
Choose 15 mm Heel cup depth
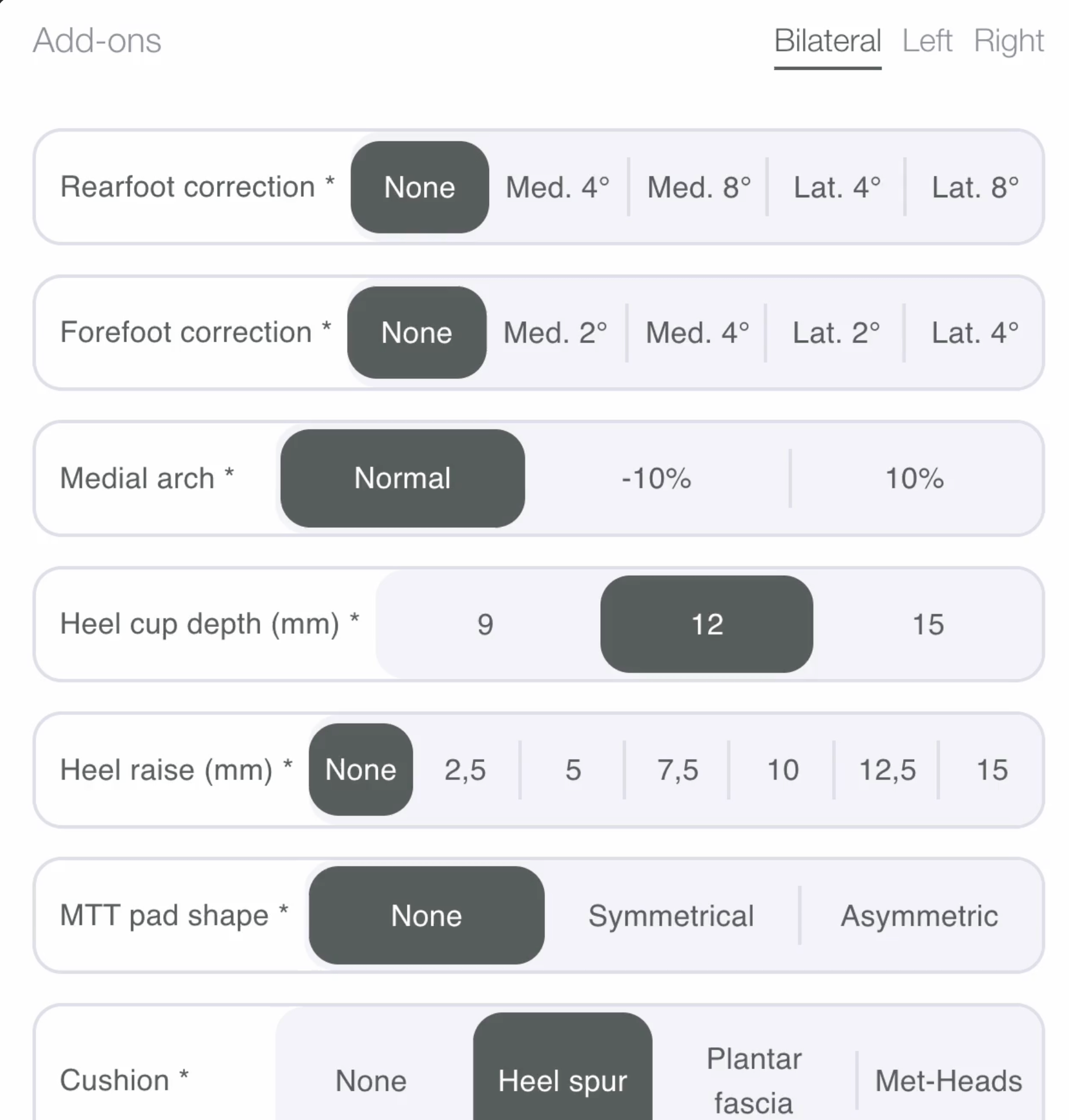click(928, 624)
